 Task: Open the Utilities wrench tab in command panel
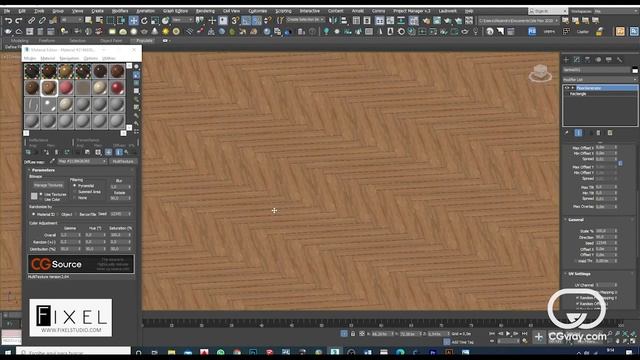coord(620,60)
